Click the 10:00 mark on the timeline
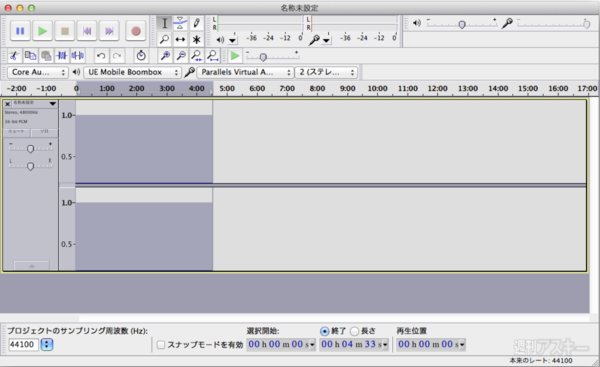 click(x=378, y=88)
